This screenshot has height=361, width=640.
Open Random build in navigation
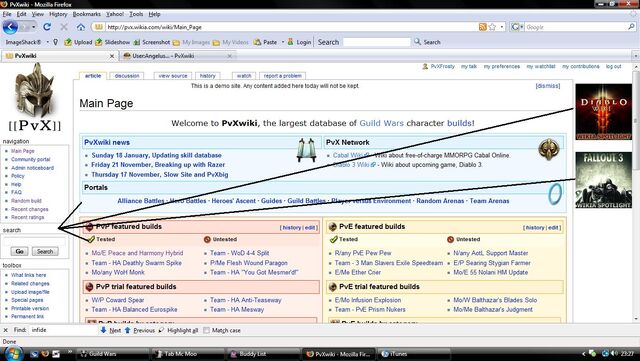(26, 201)
